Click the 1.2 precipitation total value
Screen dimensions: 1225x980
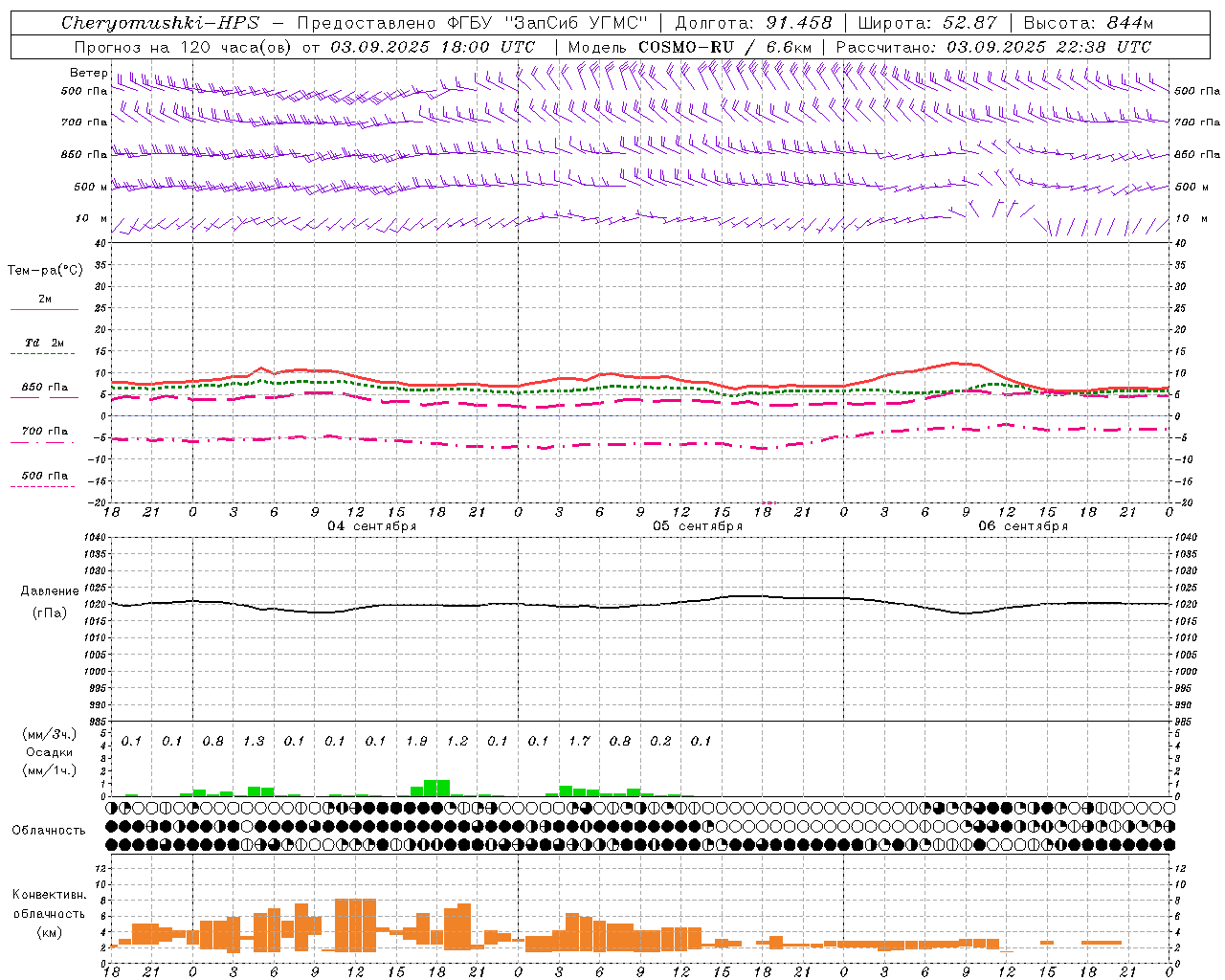point(457,741)
